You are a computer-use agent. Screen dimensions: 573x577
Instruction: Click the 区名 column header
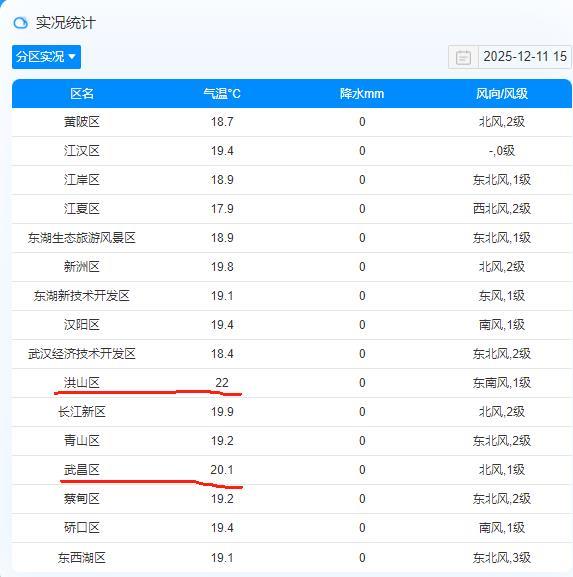[x=82, y=93]
